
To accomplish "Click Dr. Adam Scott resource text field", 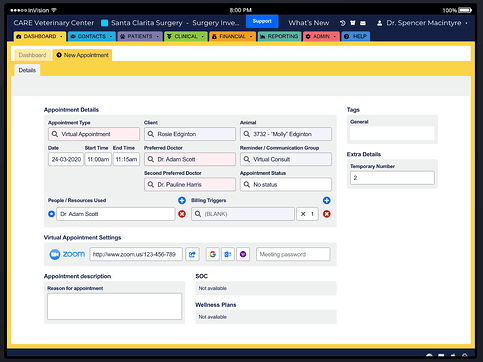I will pos(116,214).
